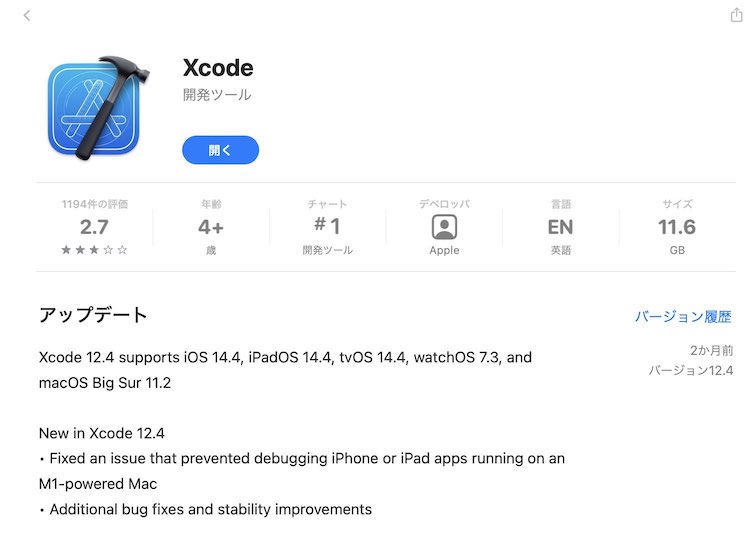
Task: Click the デベロッパ developer label
Action: (x=444, y=204)
